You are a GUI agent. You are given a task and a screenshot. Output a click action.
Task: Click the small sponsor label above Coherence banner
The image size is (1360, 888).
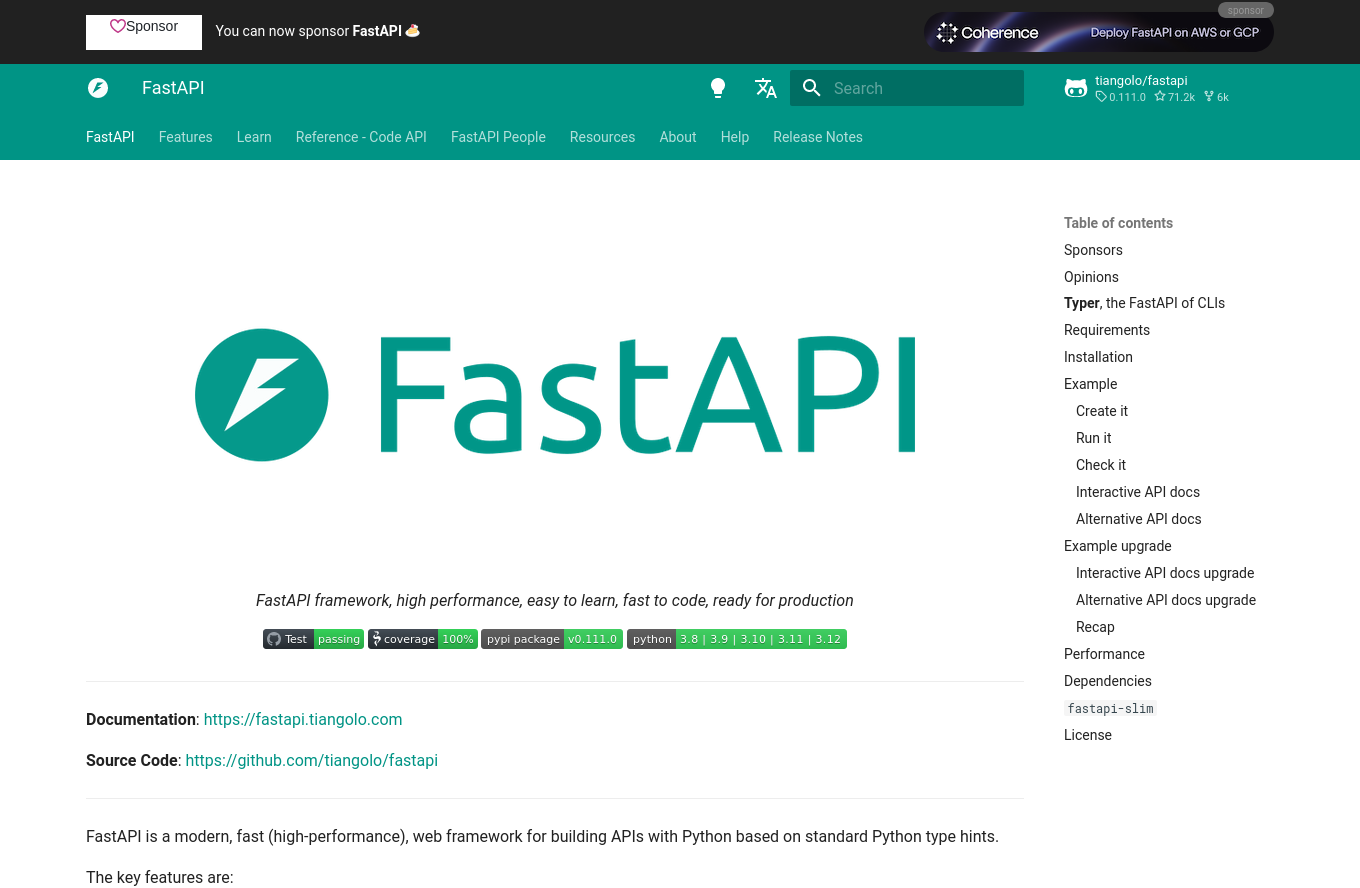[x=1246, y=10]
